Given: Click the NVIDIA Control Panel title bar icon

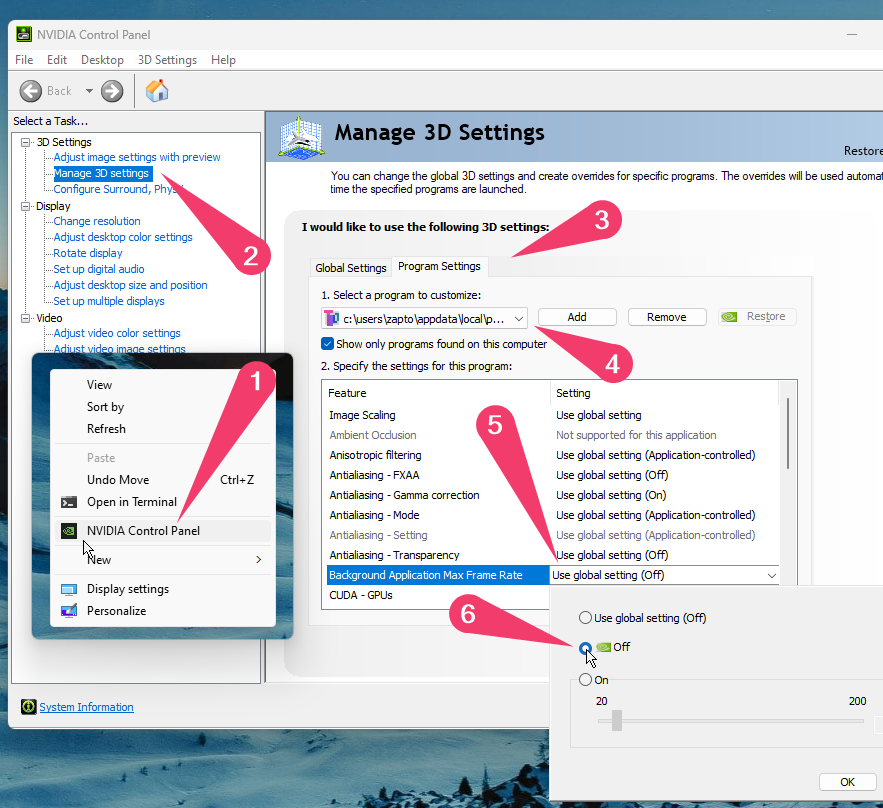Looking at the screenshot, I should 24,34.
